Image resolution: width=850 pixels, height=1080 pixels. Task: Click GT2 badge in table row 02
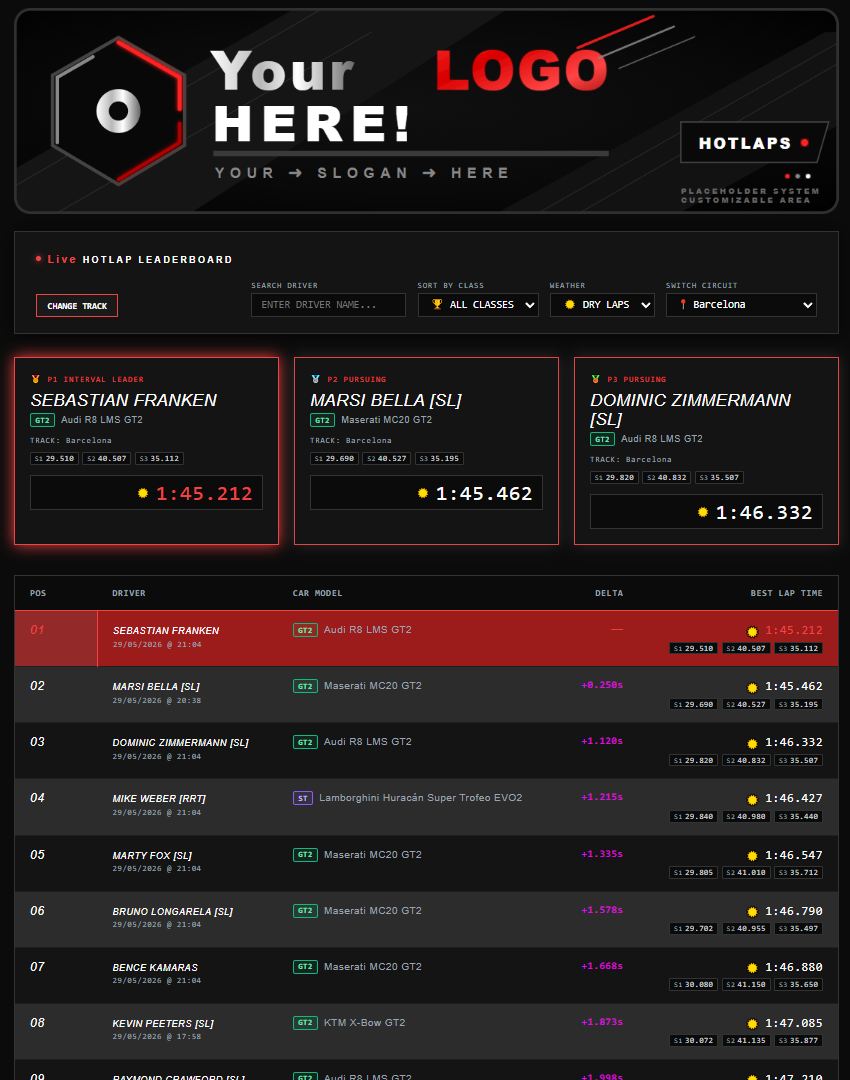tap(305, 686)
